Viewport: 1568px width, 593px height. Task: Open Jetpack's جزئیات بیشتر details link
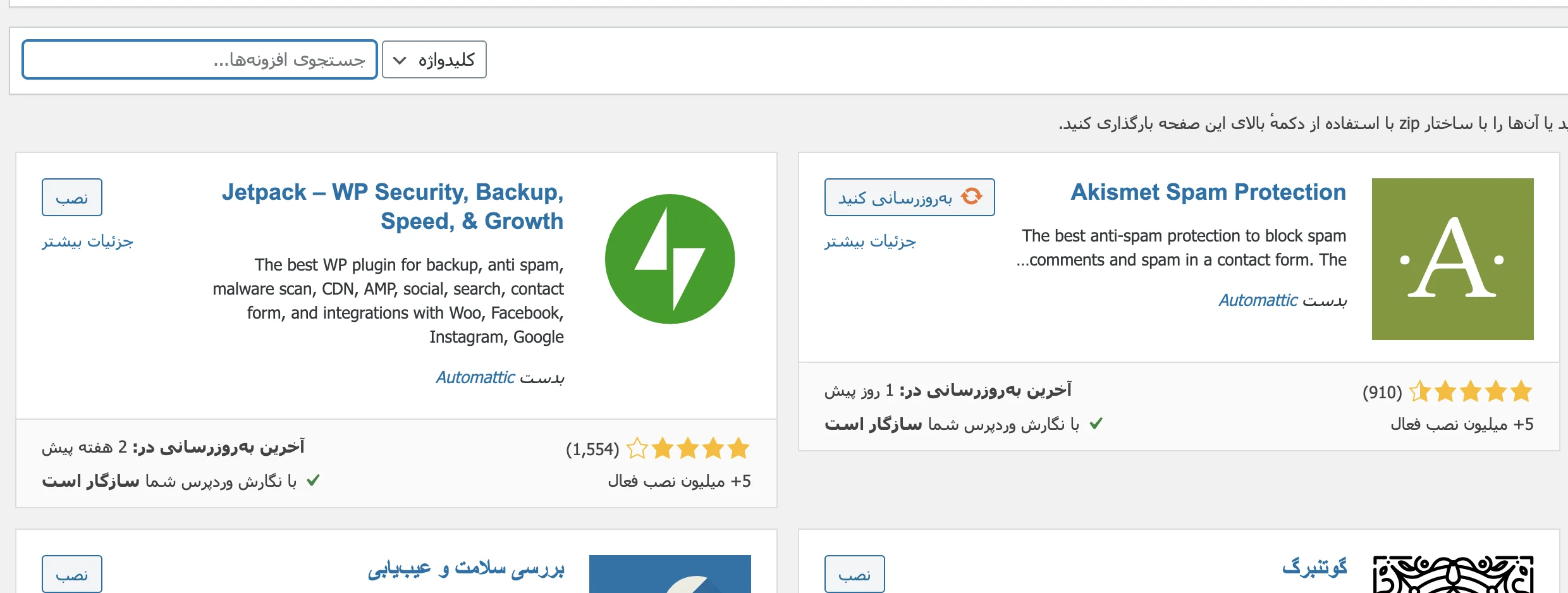tap(88, 241)
